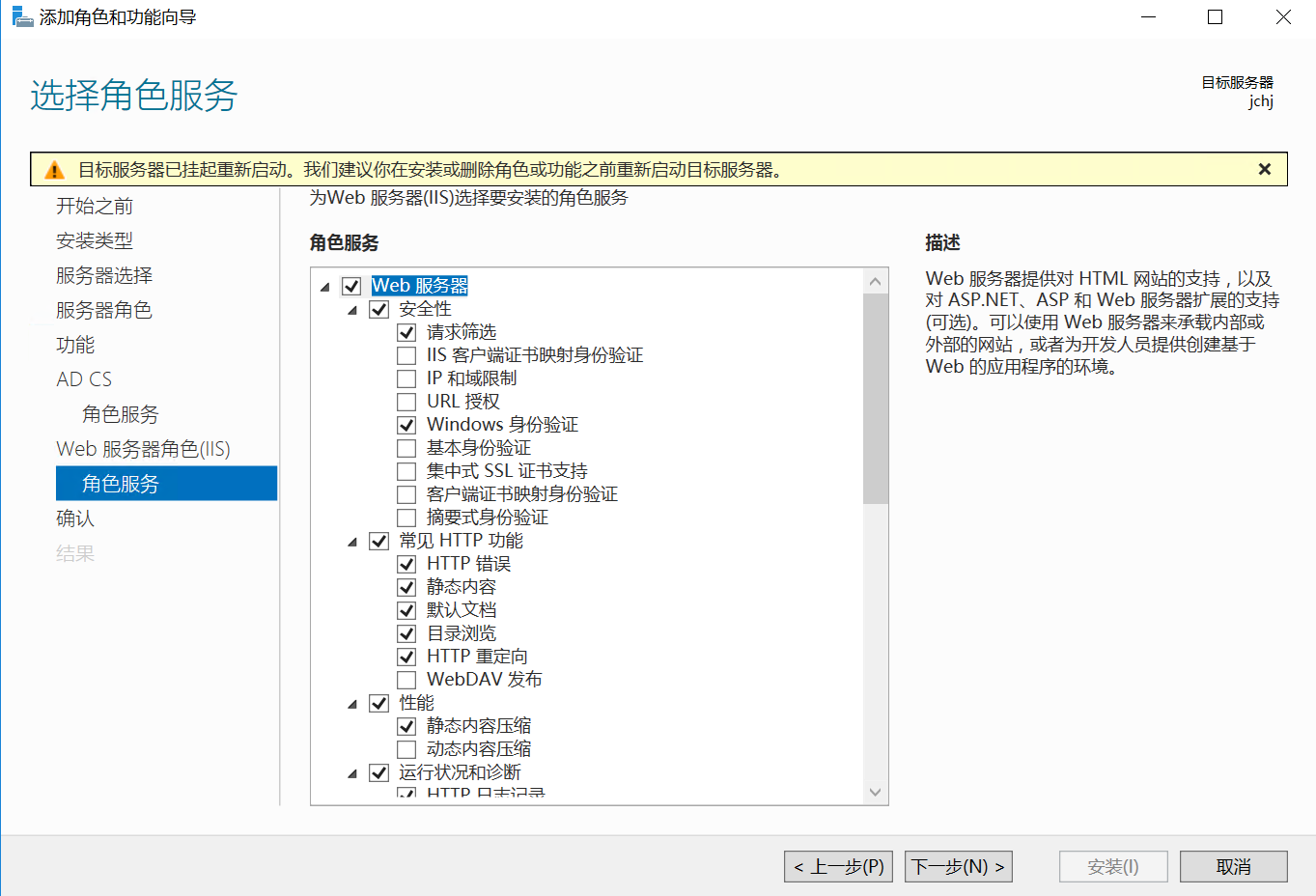Open the Web 服务器角色(IIS) wizard step

(143, 449)
